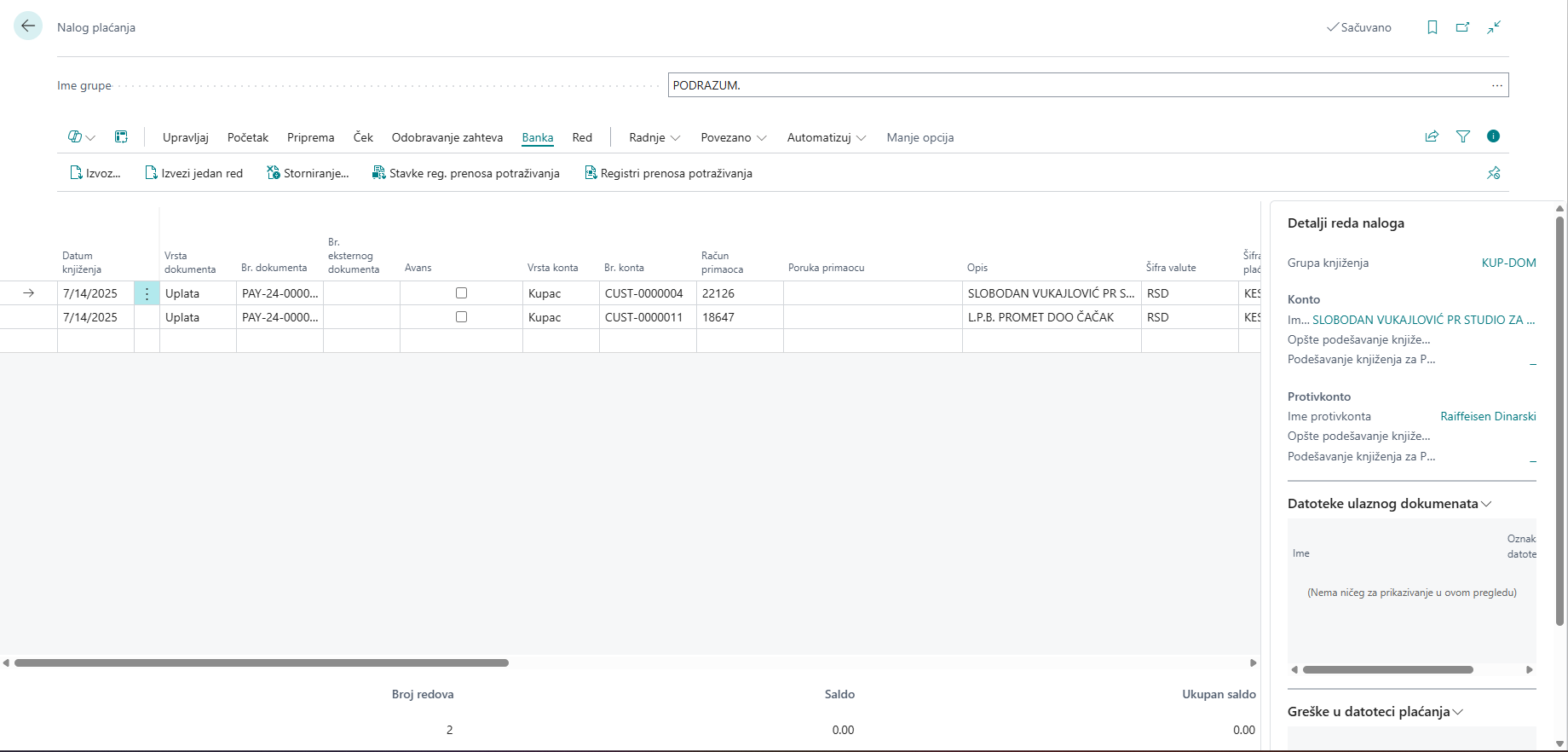Click the back arrow button
This screenshot has width=1568, height=752.
pyautogui.click(x=28, y=26)
